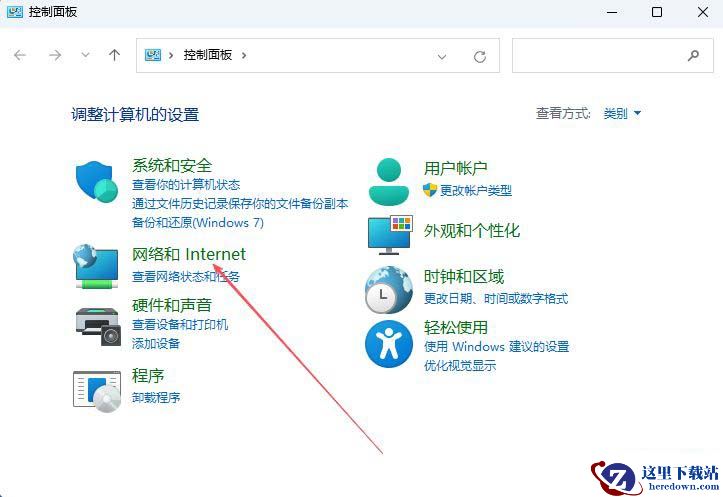Open the 用户帐户 person icon
The image size is (723, 497).
pyautogui.click(x=389, y=180)
